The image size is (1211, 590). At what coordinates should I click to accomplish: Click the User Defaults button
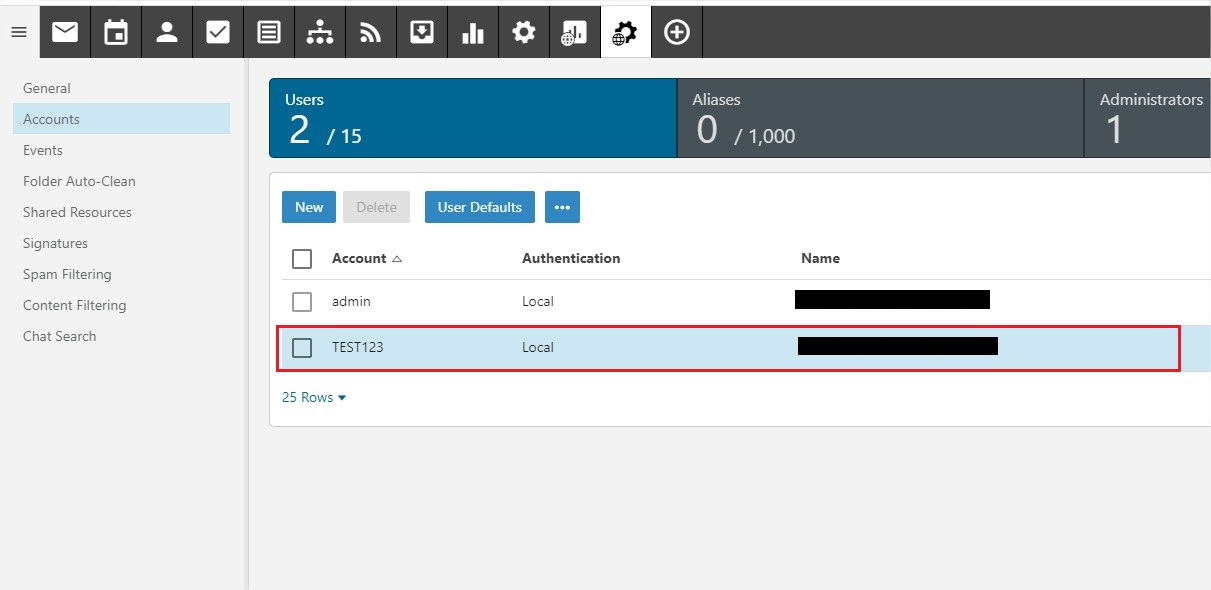point(480,207)
